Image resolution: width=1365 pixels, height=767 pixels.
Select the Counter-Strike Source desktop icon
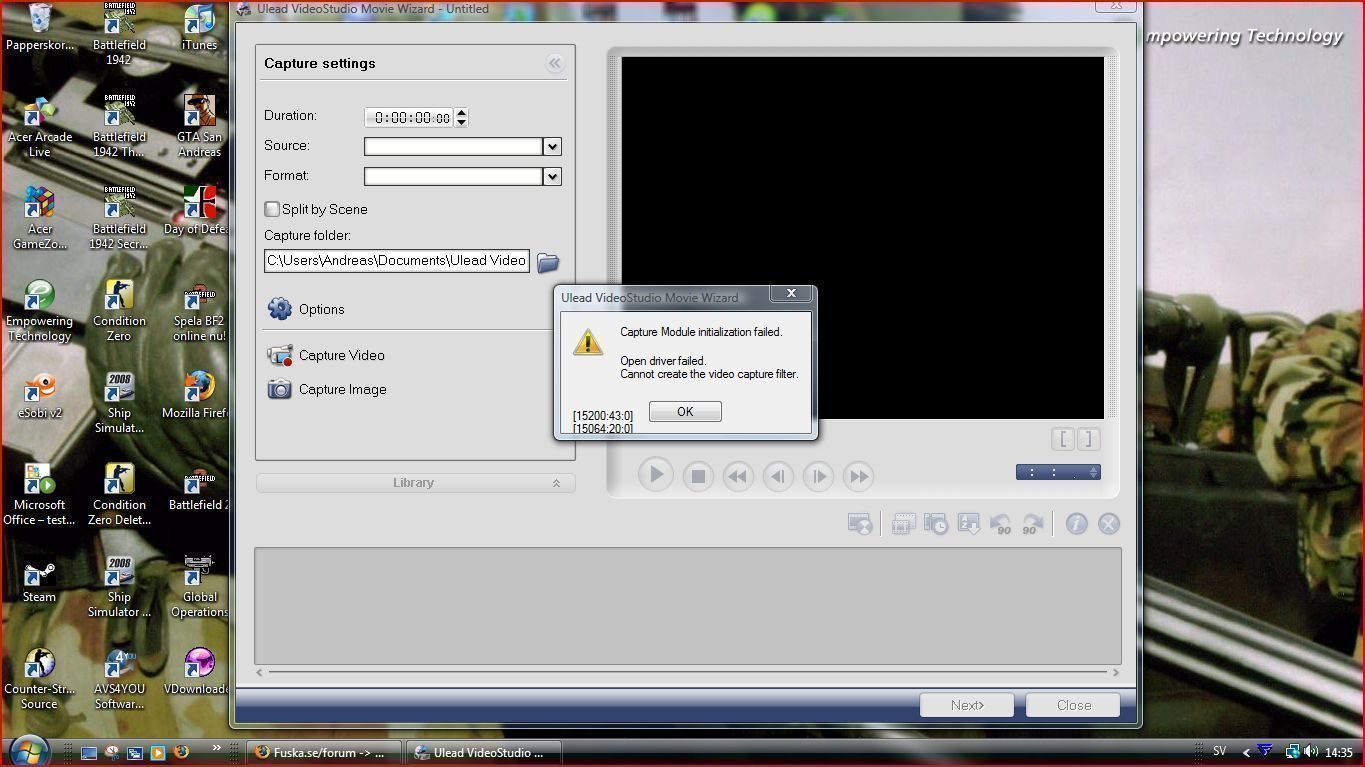coord(39,678)
